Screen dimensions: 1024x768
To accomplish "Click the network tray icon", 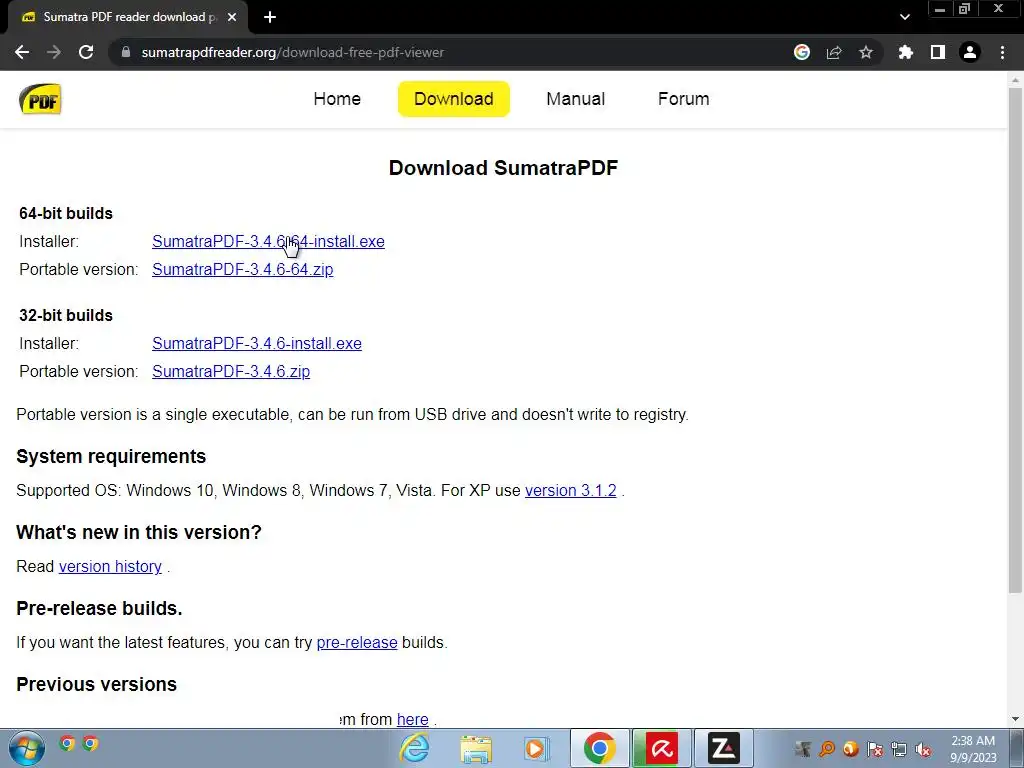I will (x=899, y=749).
